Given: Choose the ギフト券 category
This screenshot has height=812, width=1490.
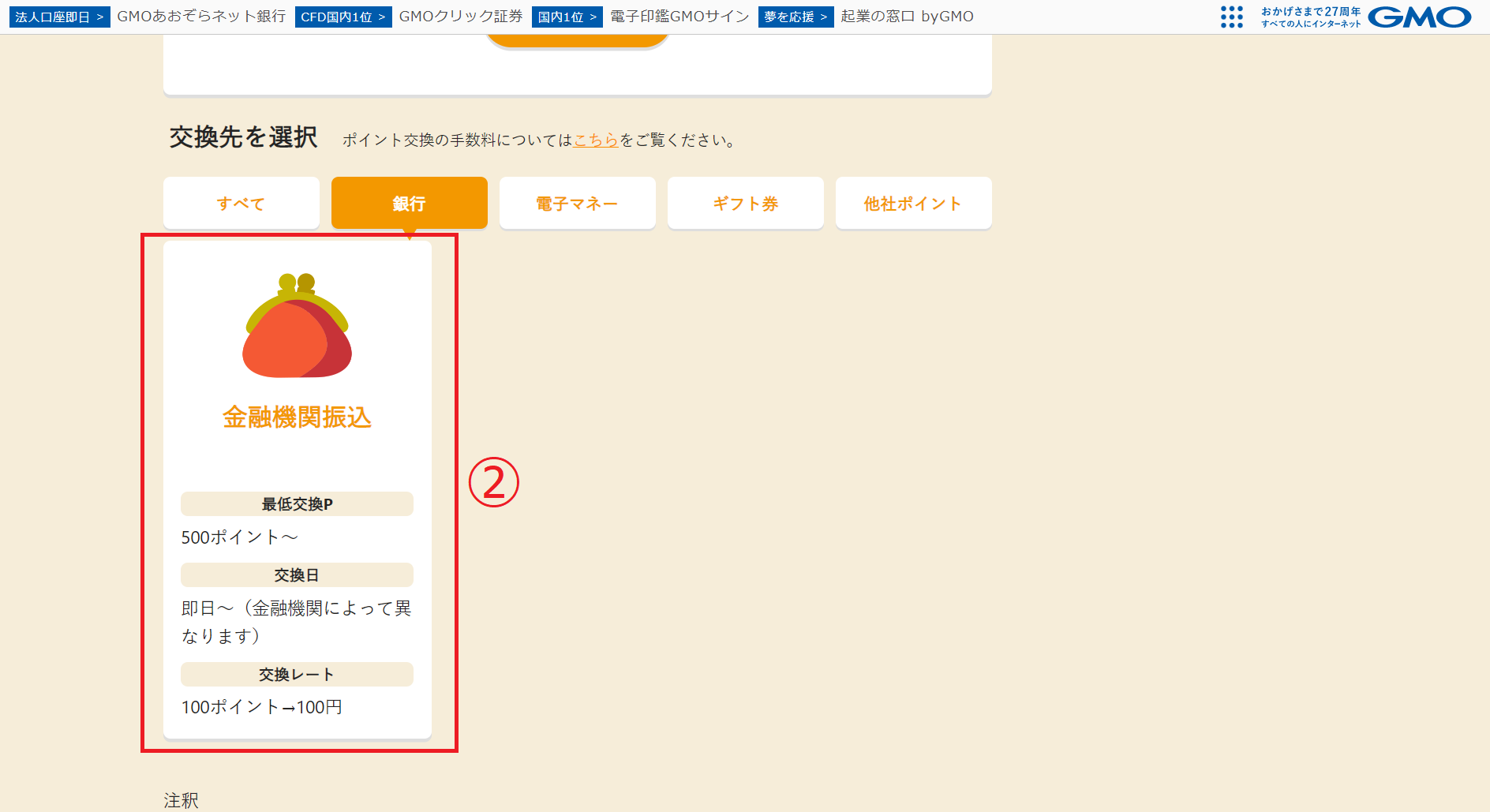Looking at the screenshot, I should point(745,203).
